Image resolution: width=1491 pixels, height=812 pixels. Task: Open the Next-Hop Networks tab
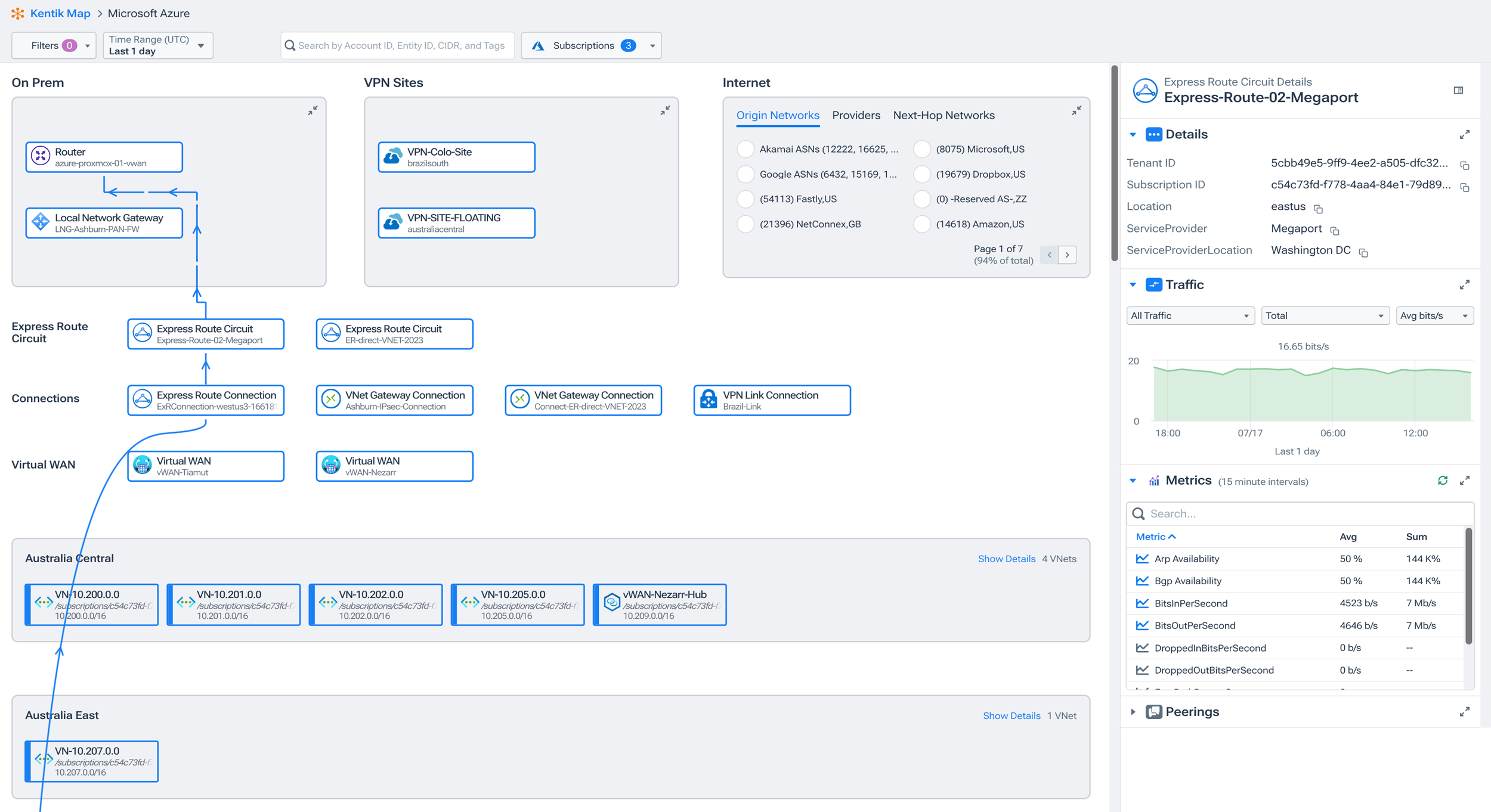[944, 115]
